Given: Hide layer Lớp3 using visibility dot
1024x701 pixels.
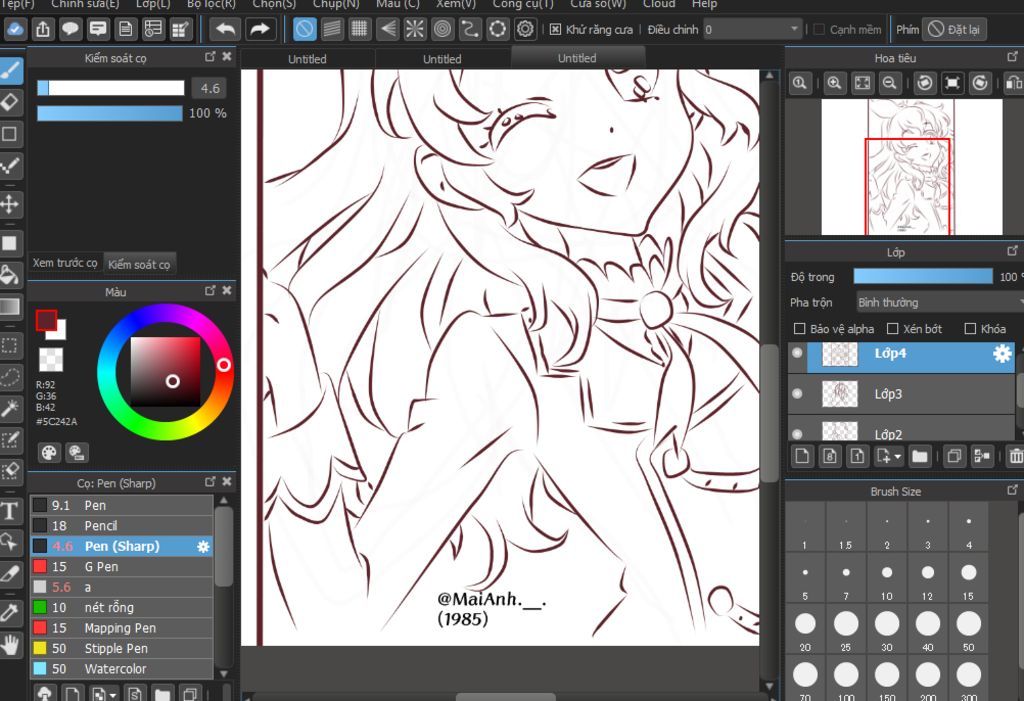Looking at the screenshot, I should point(797,394).
